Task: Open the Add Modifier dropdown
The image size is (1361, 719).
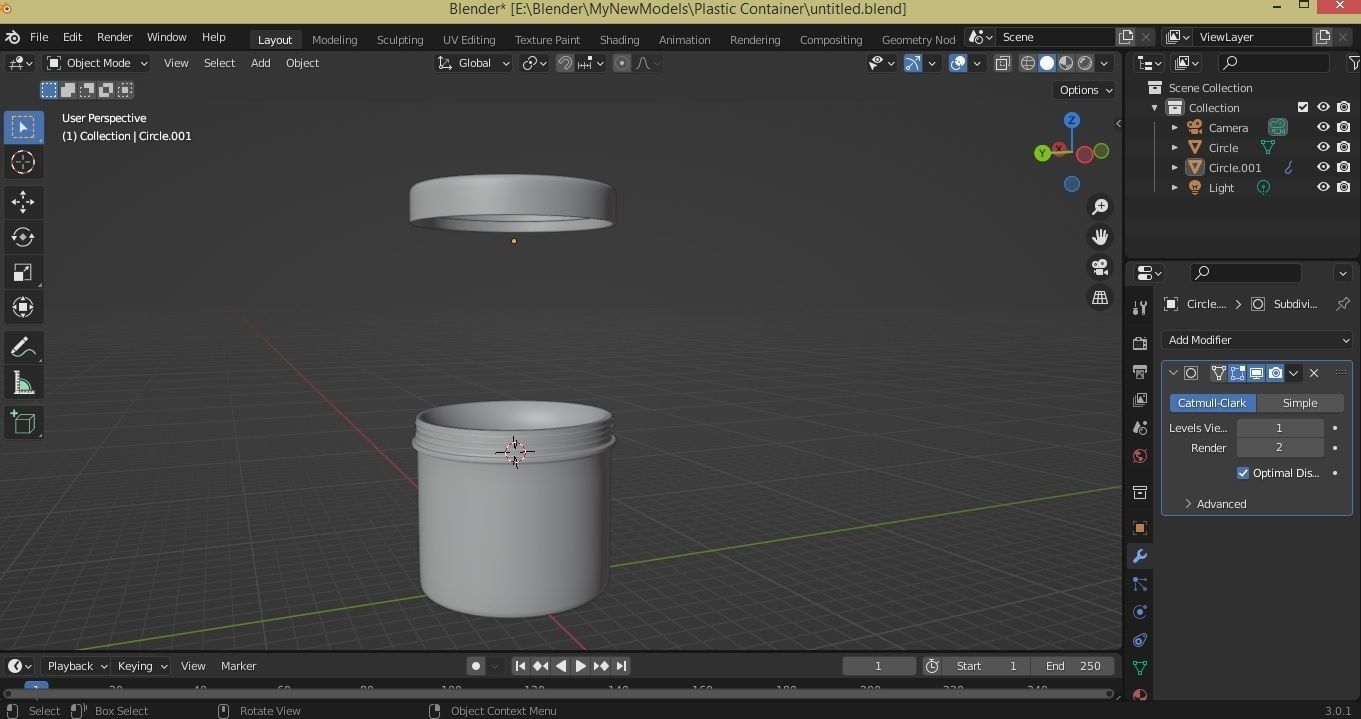Action: (1257, 340)
